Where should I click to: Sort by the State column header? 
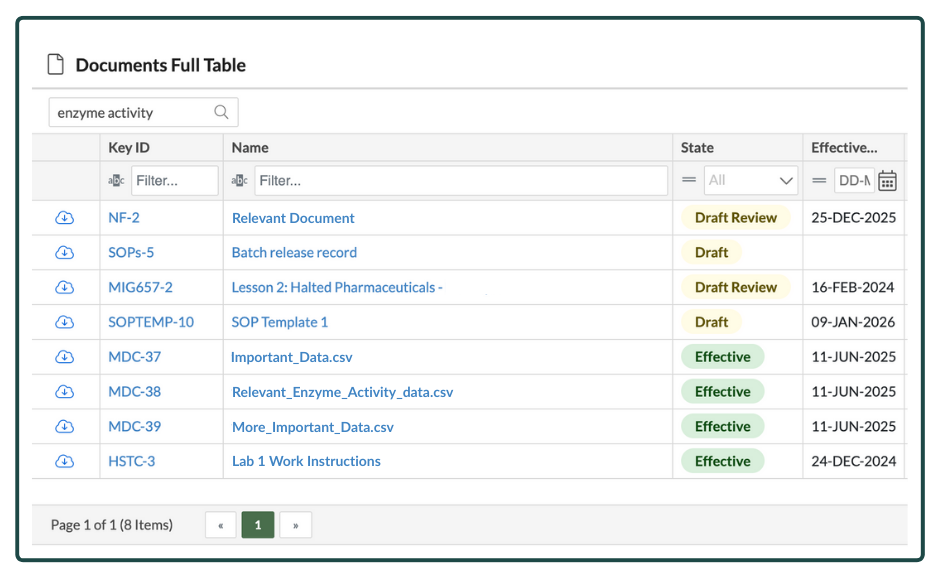(697, 148)
